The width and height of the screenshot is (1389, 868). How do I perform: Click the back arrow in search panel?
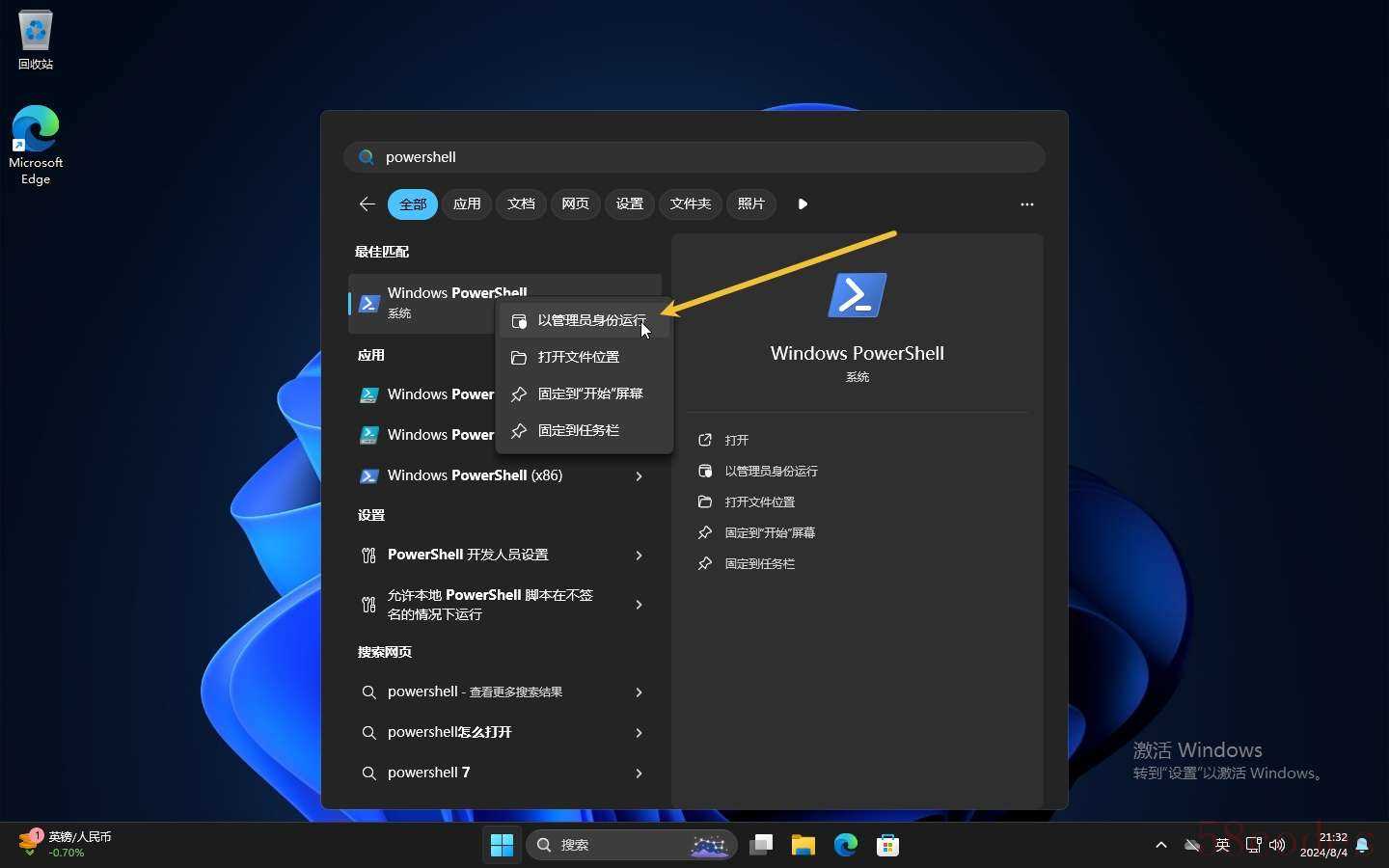pyautogui.click(x=367, y=203)
